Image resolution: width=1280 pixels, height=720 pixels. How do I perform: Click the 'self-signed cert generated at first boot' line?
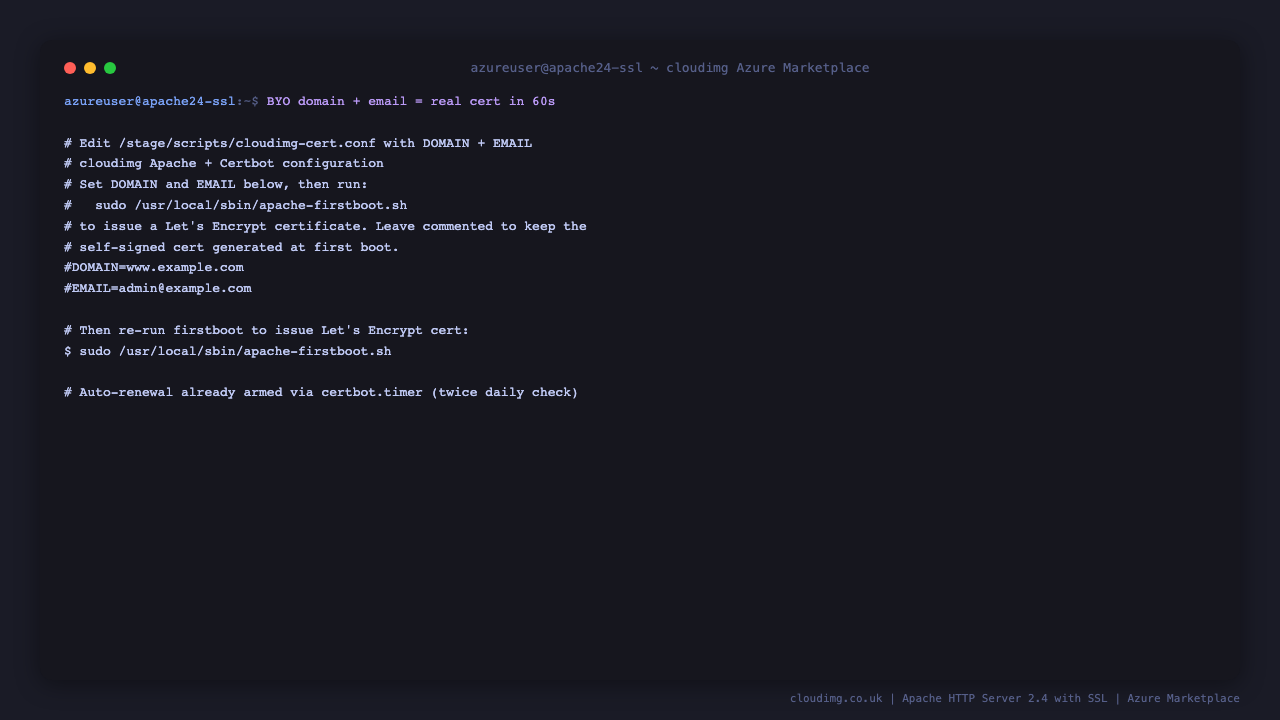point(232,247)
